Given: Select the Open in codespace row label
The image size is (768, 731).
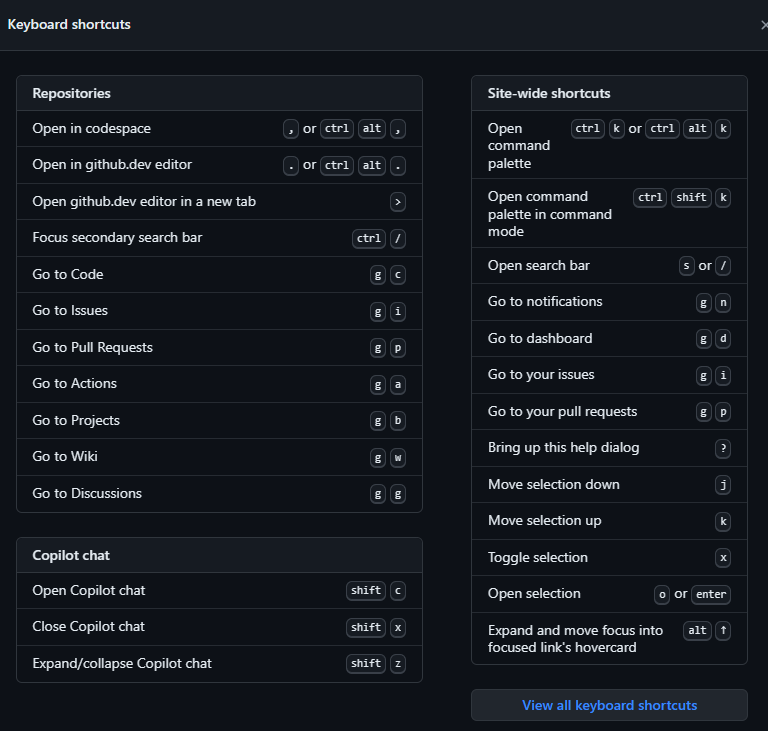Looking at the screenshot, I should pyautogui.click(x=92, y=128).
